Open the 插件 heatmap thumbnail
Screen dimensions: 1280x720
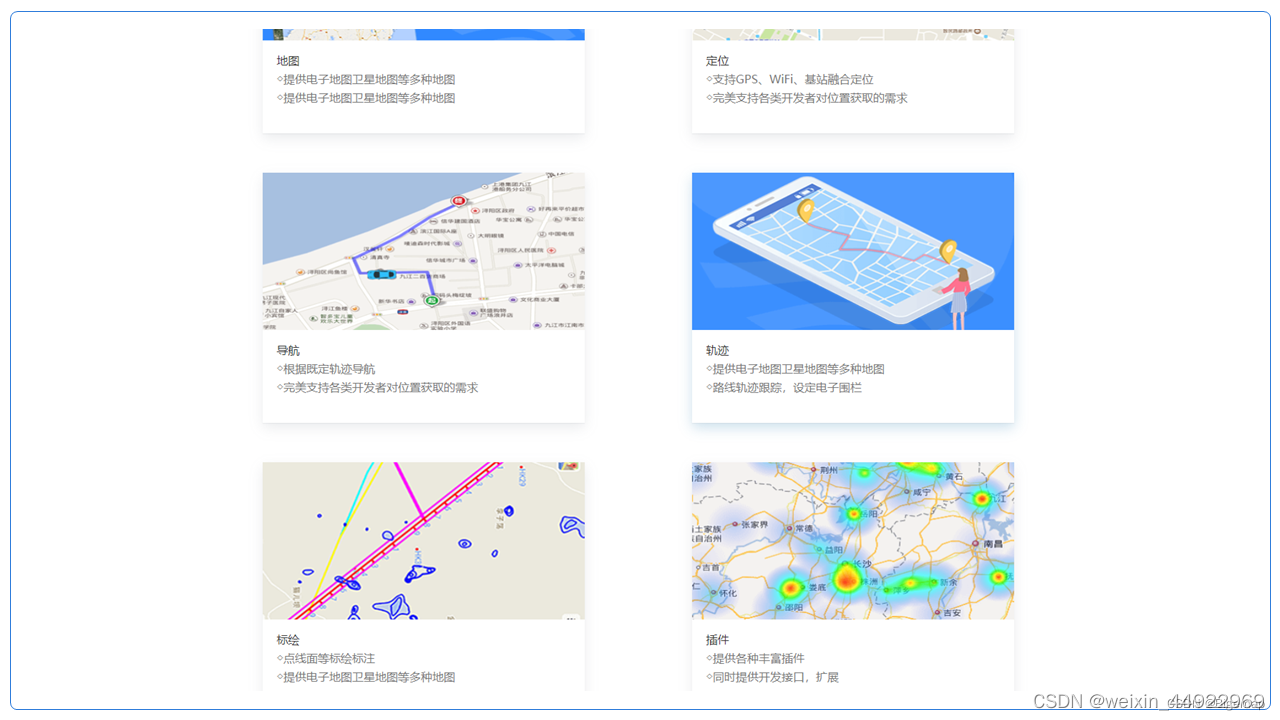click(x=853, y=540)
